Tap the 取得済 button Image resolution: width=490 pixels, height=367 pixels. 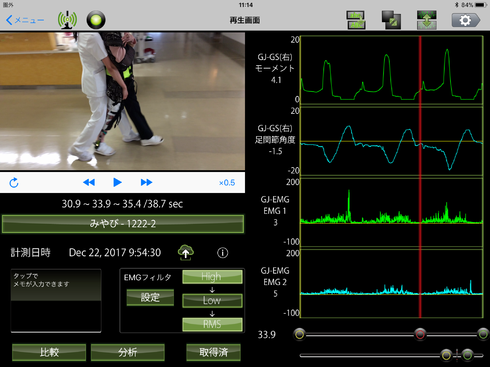click(x=213, y=352)
